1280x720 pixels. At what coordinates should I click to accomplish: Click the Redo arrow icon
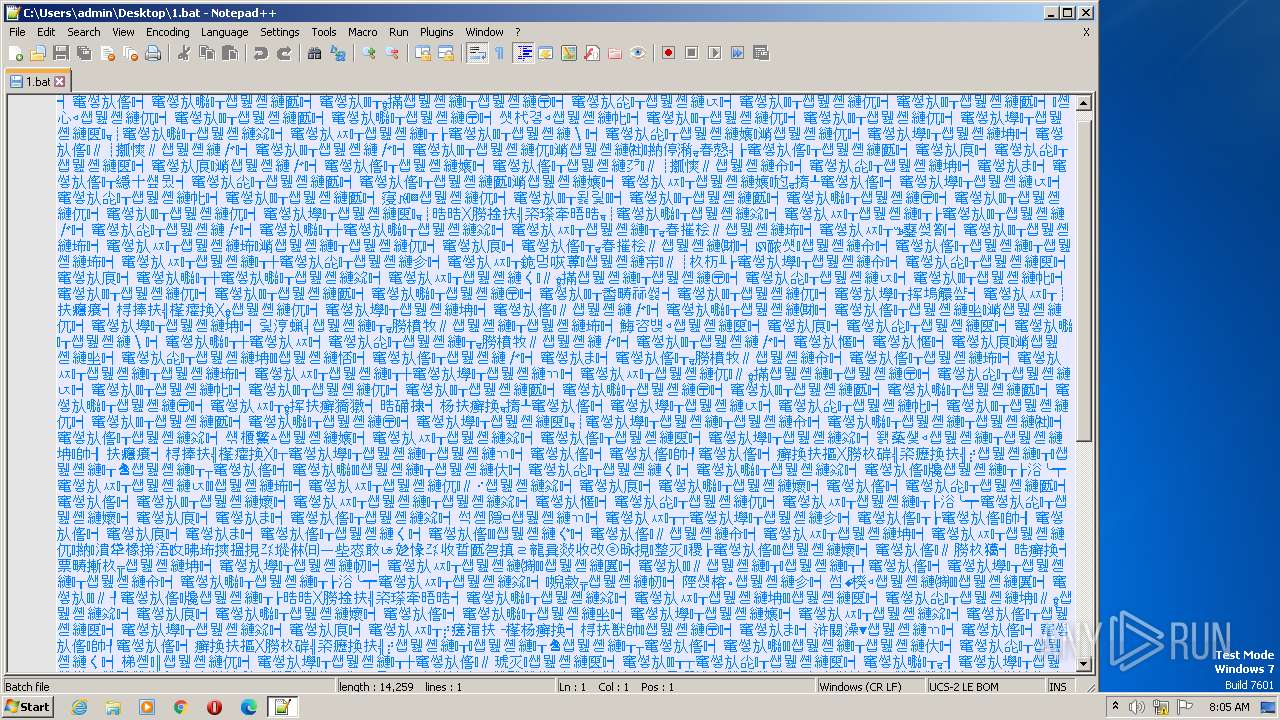(x=284, y=53)
